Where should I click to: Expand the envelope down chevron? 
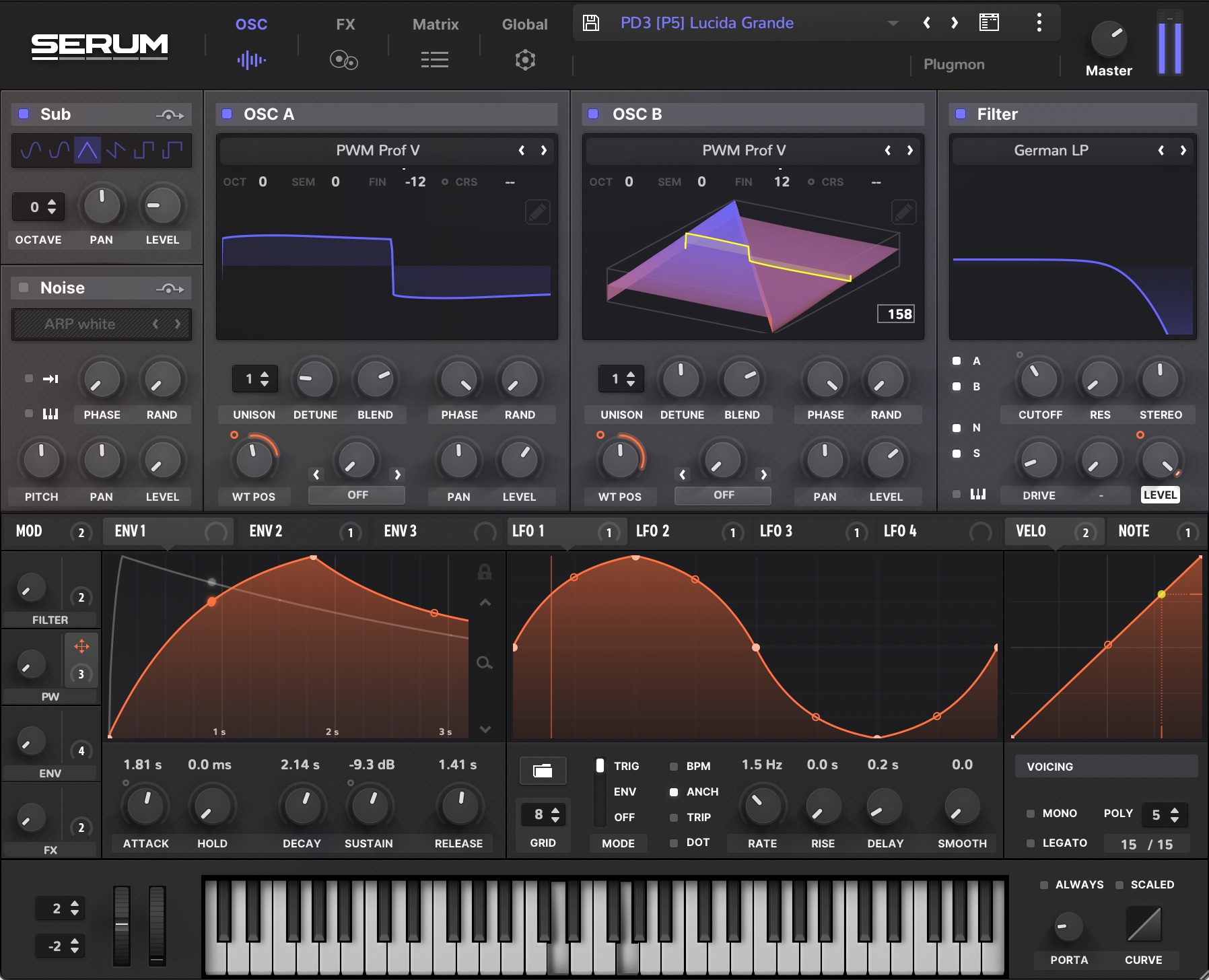tap(485, 730)
